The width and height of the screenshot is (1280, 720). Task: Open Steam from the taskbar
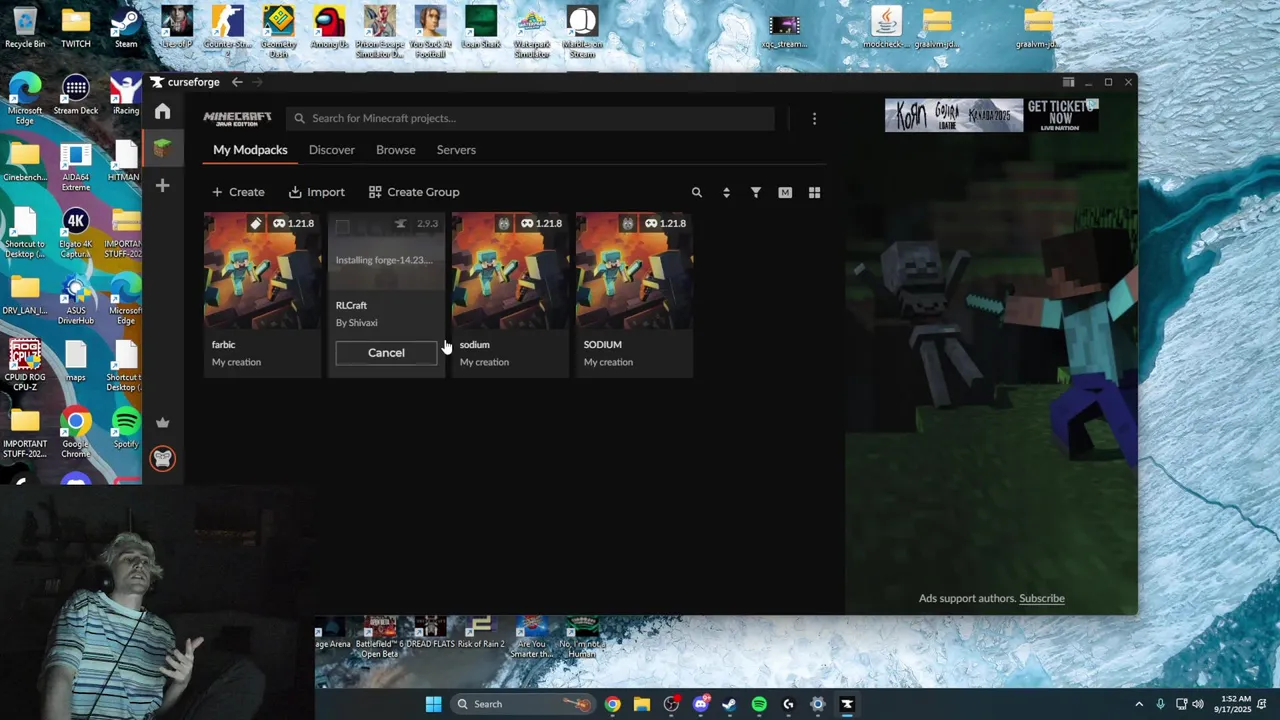729,704
